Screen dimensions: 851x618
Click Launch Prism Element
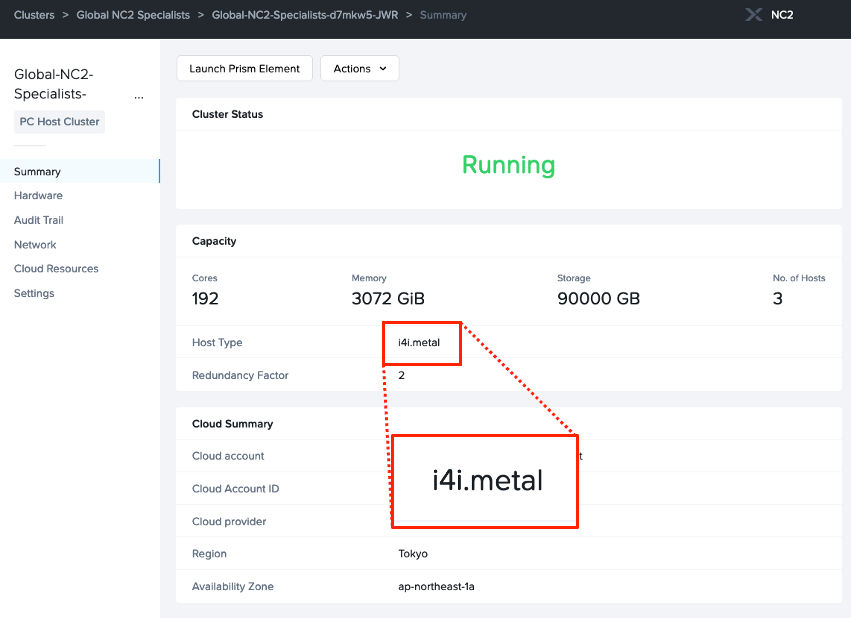[x=244, y=68]
